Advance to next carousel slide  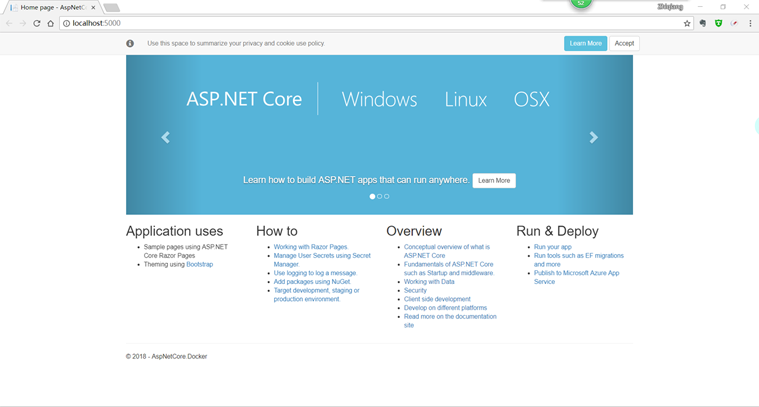click(593, 137)
